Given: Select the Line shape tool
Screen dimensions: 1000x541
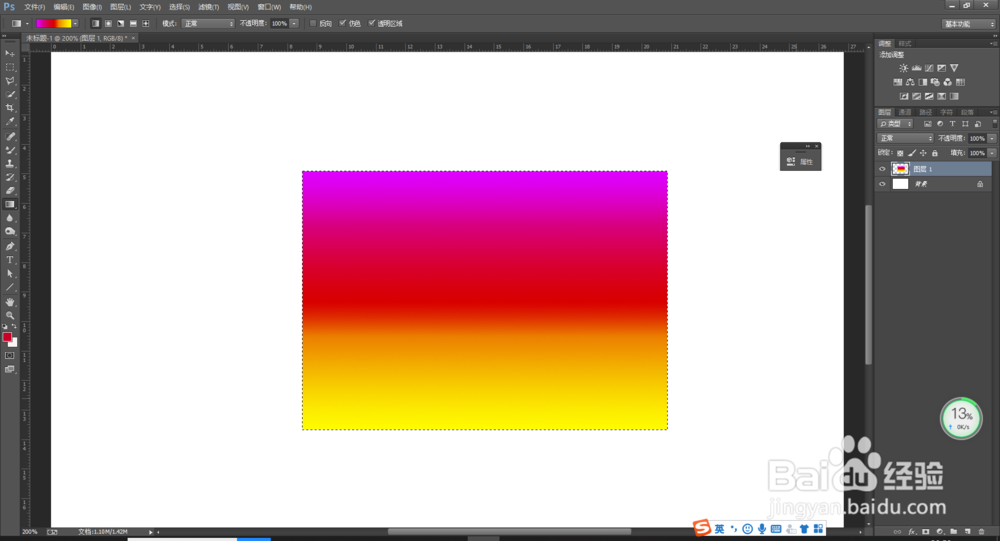Looking at the screenshot, I should click(x=10, y=287).
